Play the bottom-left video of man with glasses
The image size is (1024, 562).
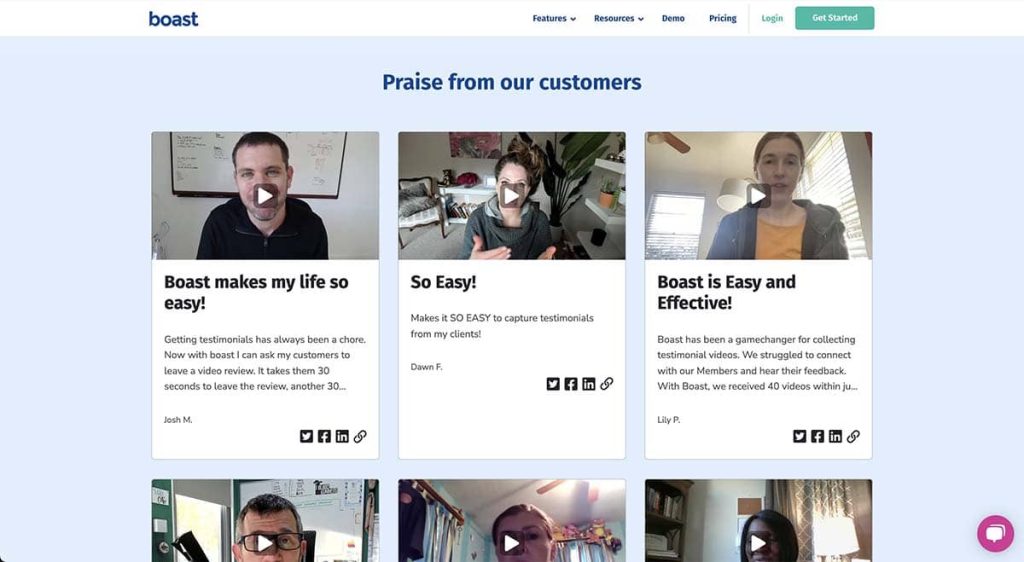pyautogui.click(x=265, y=542)
